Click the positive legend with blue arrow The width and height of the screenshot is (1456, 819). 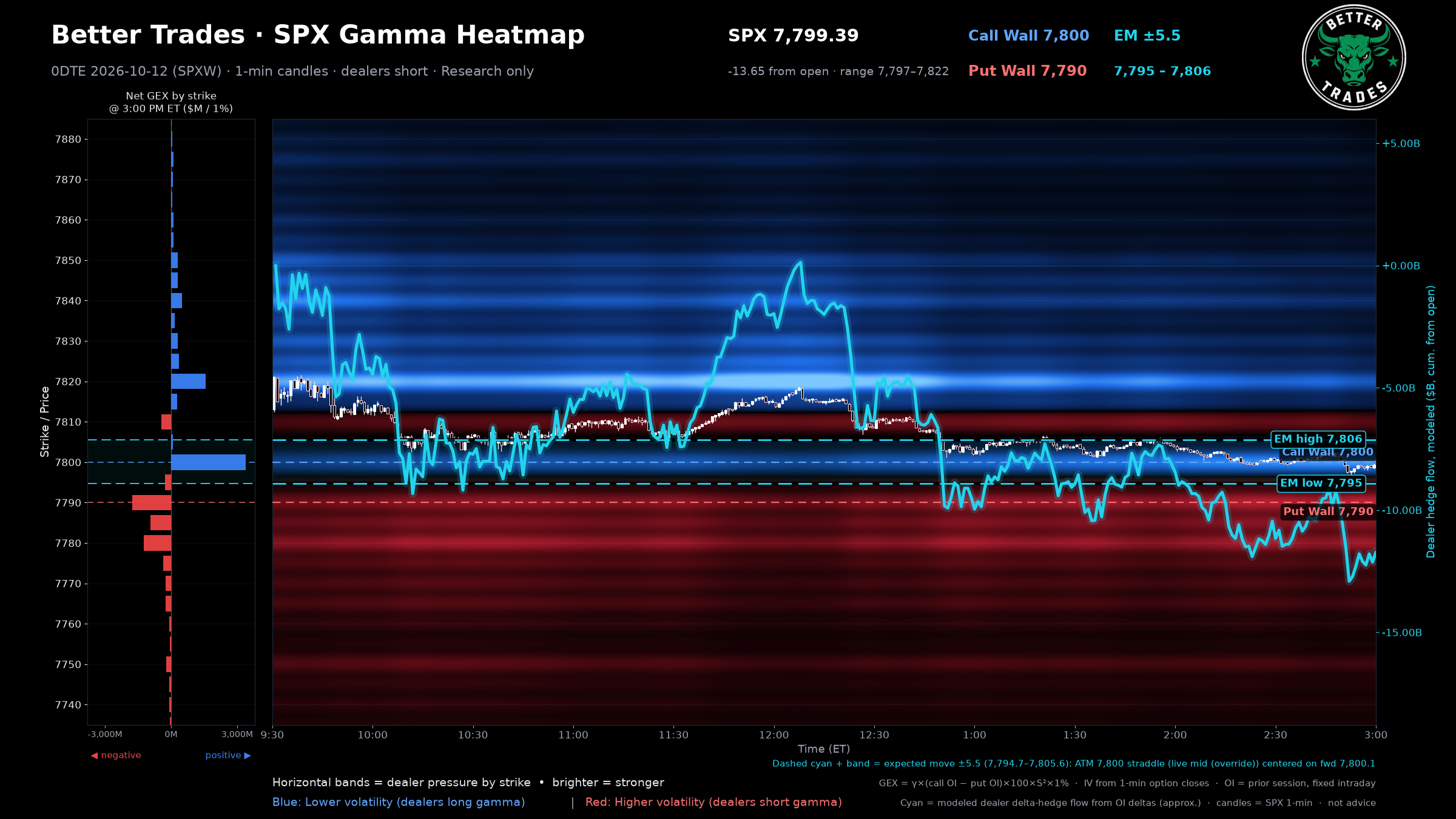click(x=228, y=755)
